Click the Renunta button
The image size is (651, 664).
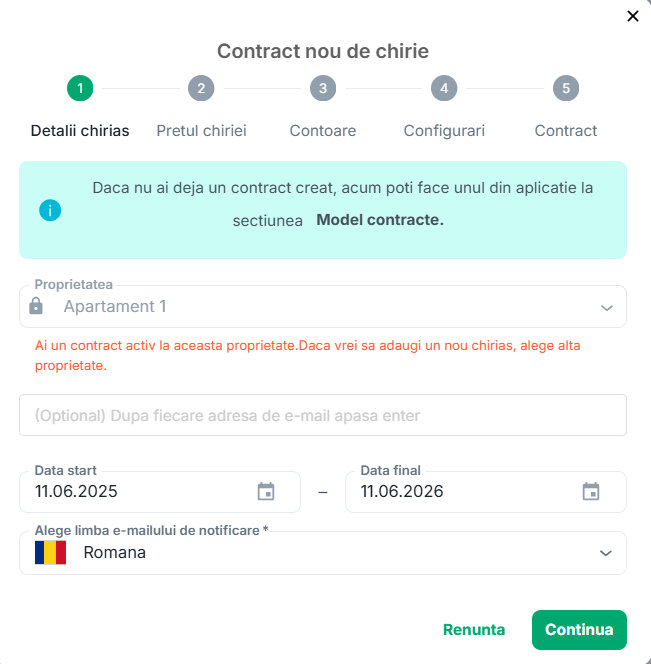pos(474,630)
